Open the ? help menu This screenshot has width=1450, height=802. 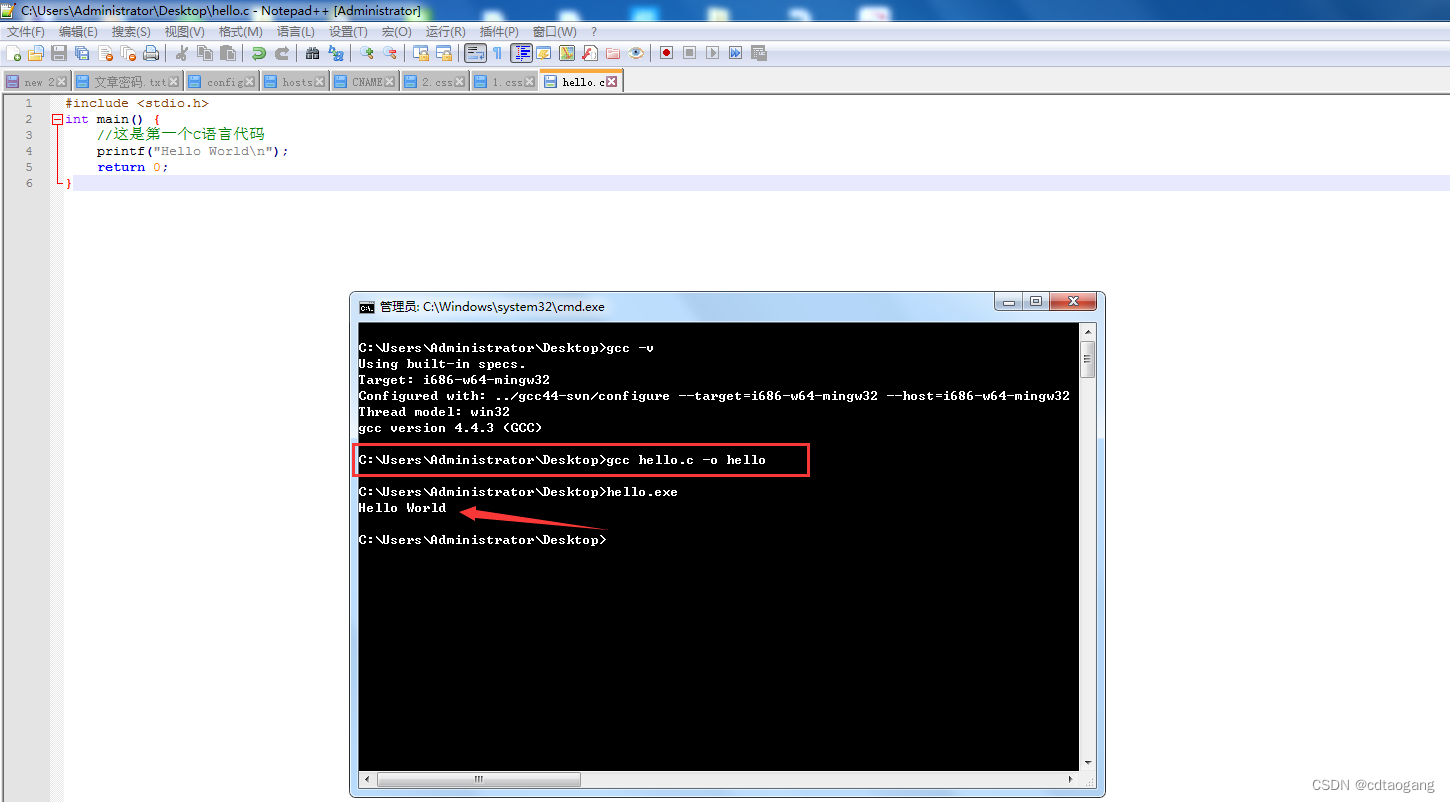(x=594, y=32)
